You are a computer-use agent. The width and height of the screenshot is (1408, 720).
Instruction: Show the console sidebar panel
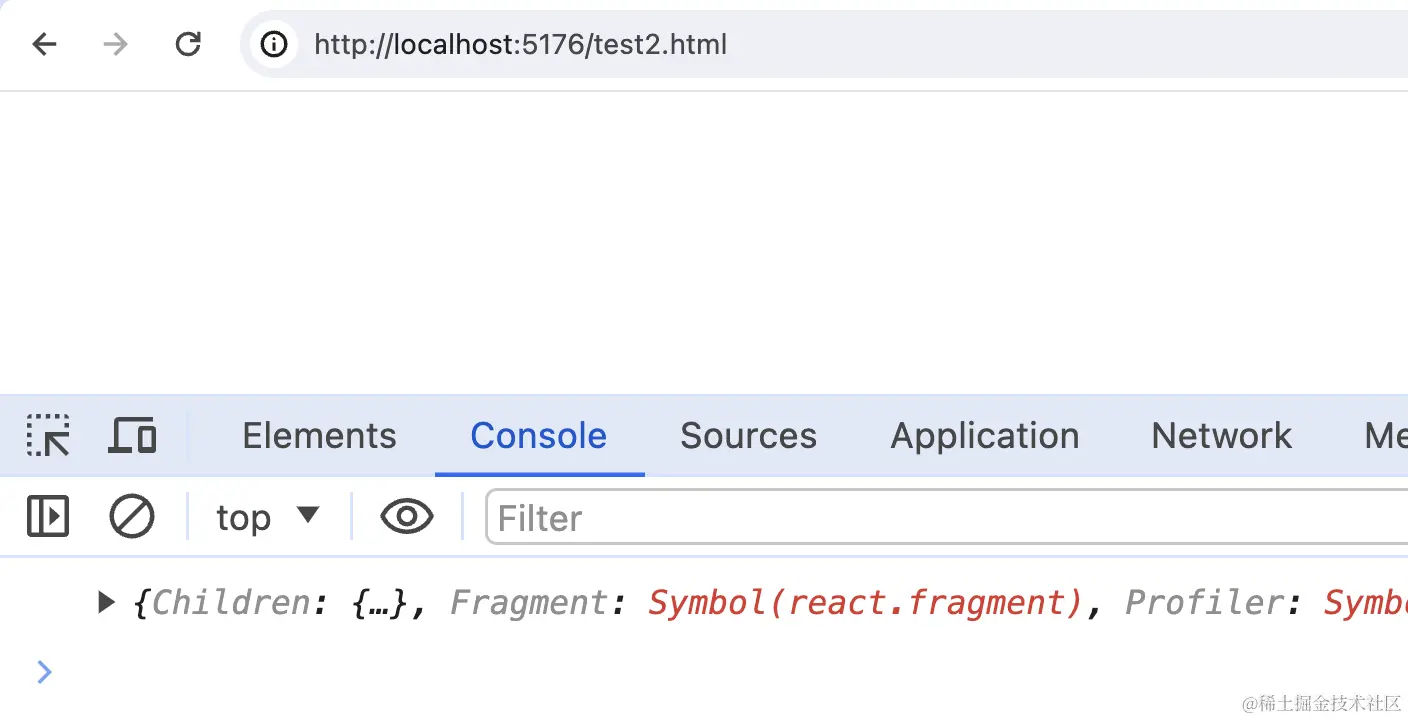48,517
